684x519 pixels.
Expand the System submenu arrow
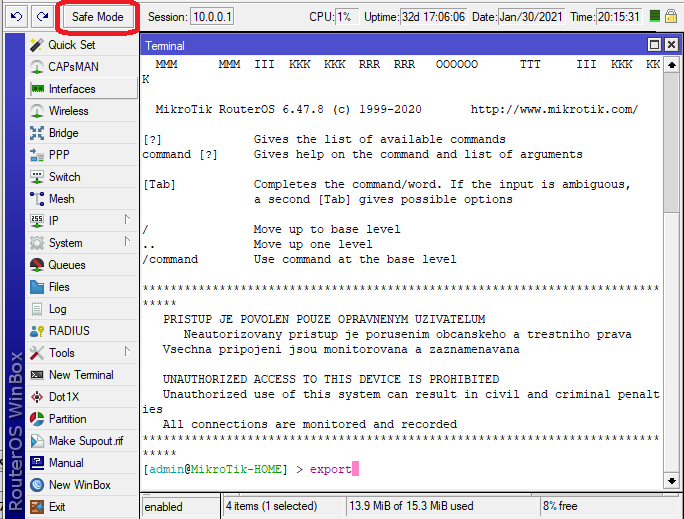pyautogui.click(x=127, y=241)
